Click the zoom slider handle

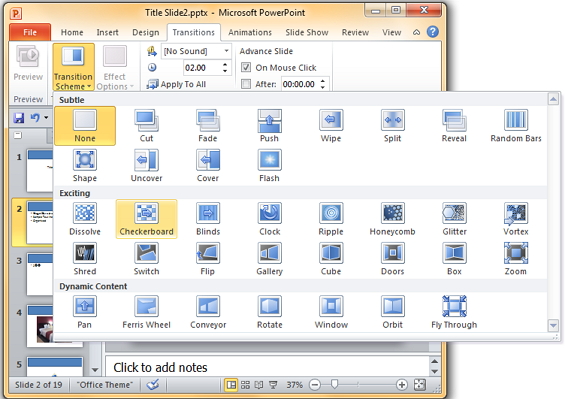[334, 385]
